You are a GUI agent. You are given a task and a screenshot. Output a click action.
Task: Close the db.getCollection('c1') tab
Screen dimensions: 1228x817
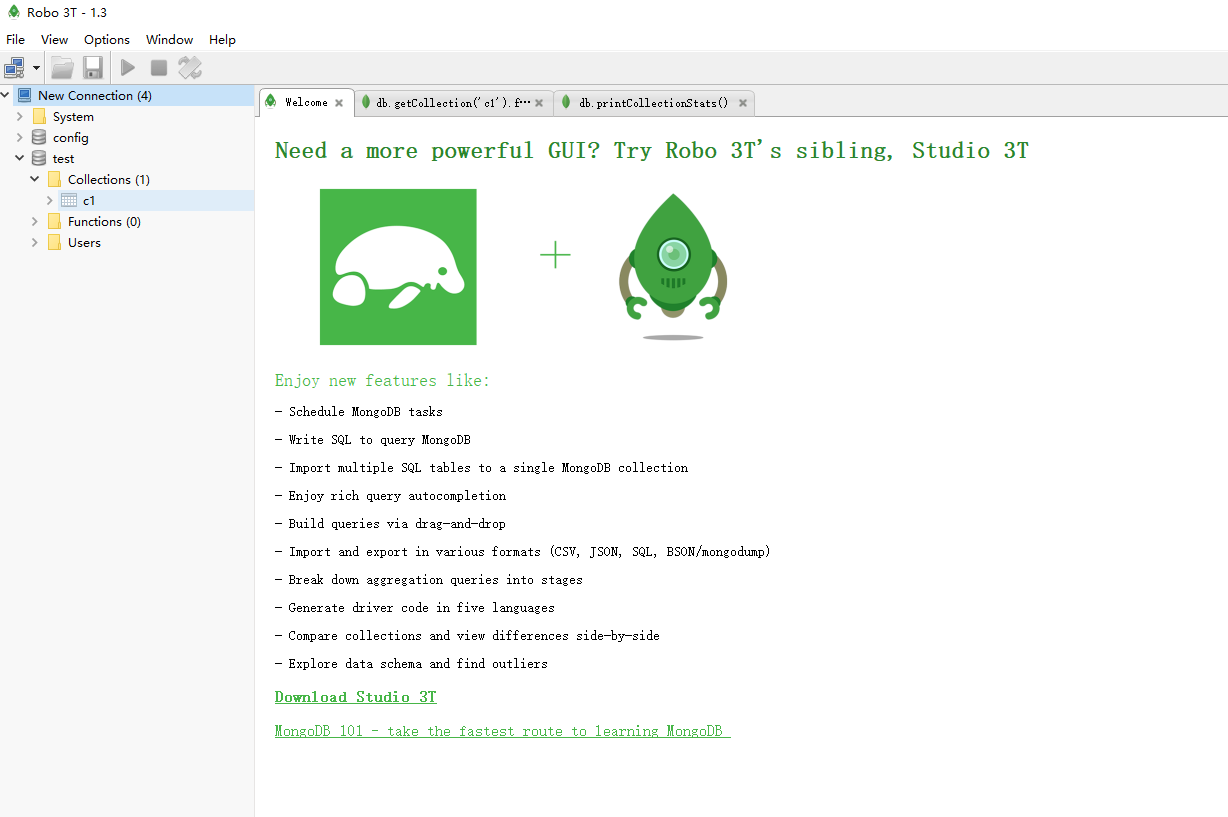(x=539, y=103)
